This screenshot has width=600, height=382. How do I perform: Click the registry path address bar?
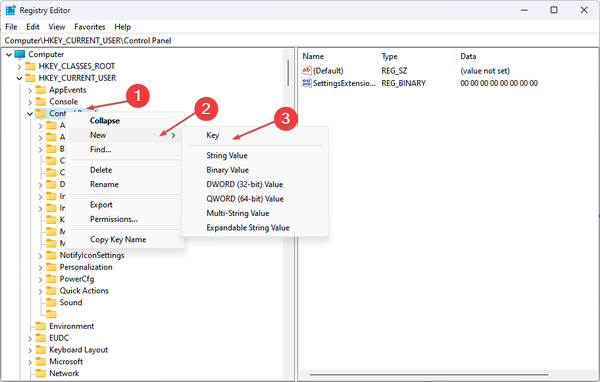click(x=300, y=41)
